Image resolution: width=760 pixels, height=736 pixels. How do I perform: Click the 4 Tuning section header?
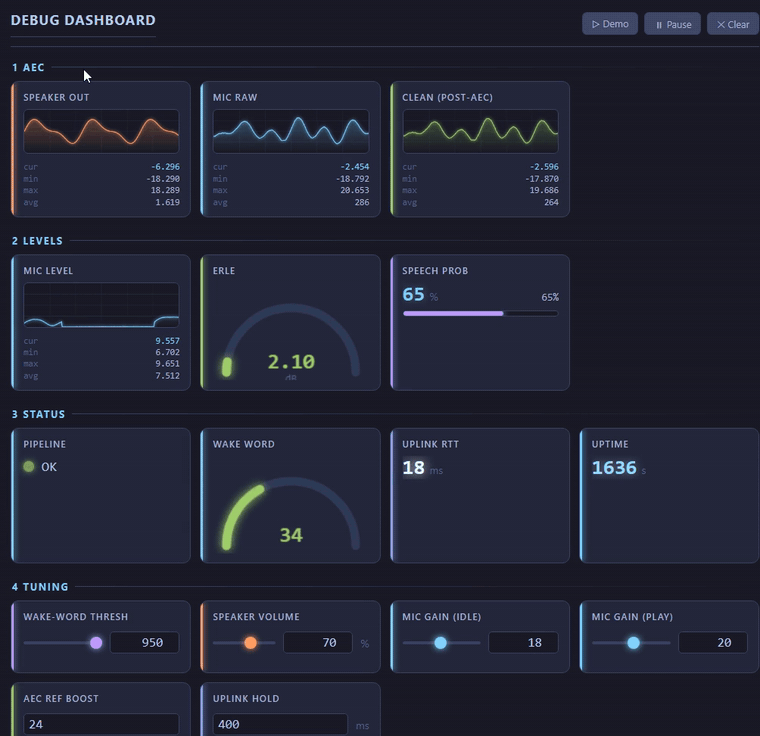click(x=40, y=587)
